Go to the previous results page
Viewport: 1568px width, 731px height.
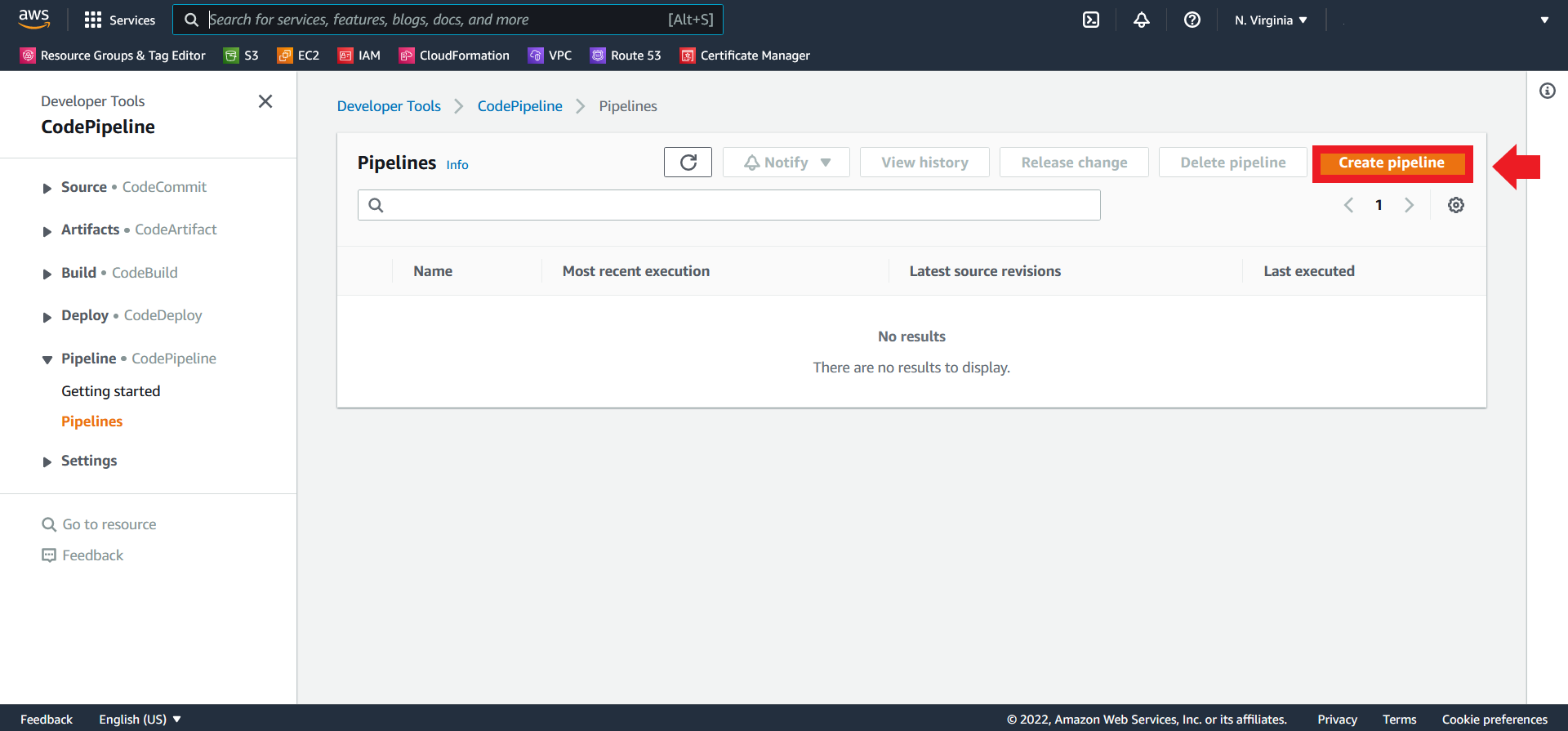click(x=1348, y=205)
